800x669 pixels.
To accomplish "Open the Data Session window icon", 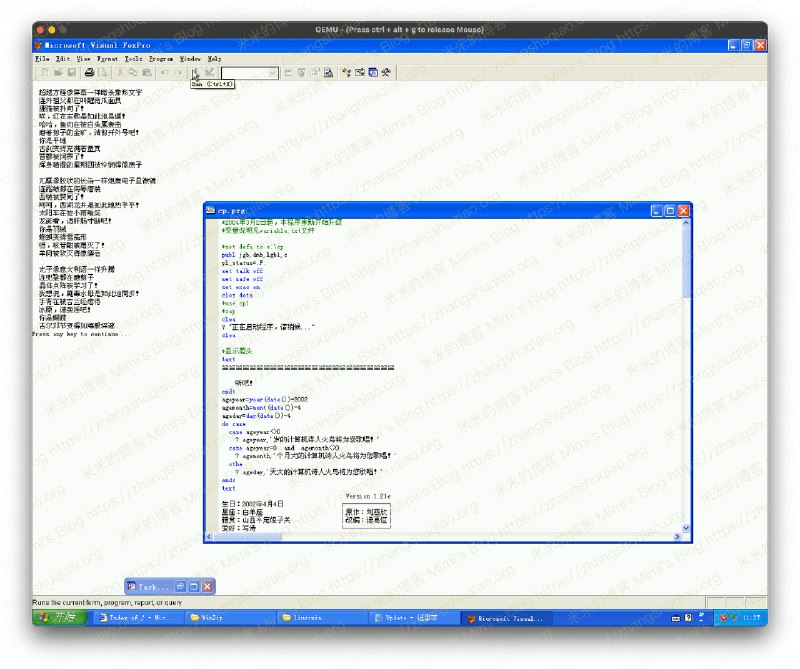I will coord(302,72).
